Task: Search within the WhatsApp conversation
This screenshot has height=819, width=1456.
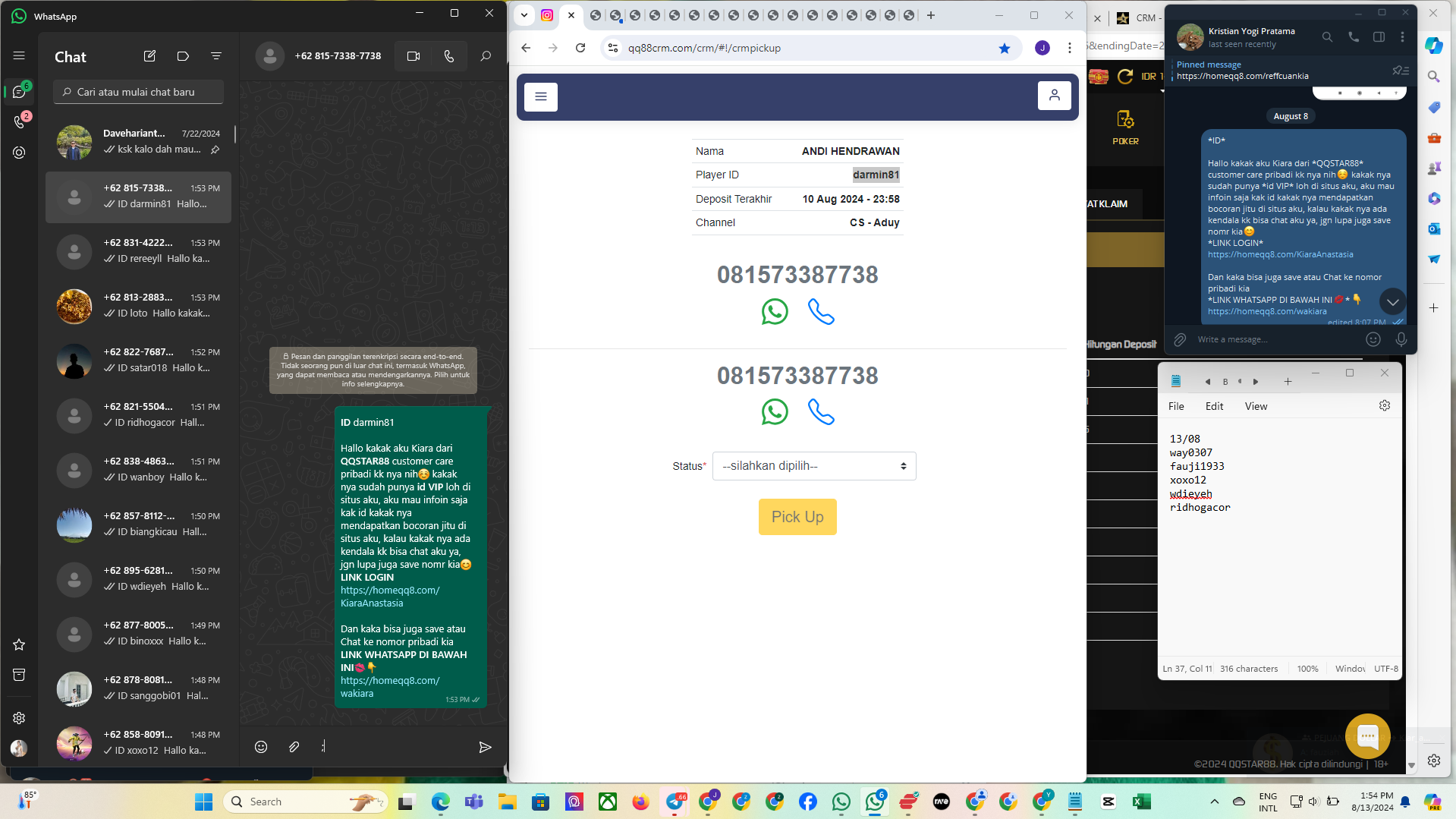Action: coord(486,56)
